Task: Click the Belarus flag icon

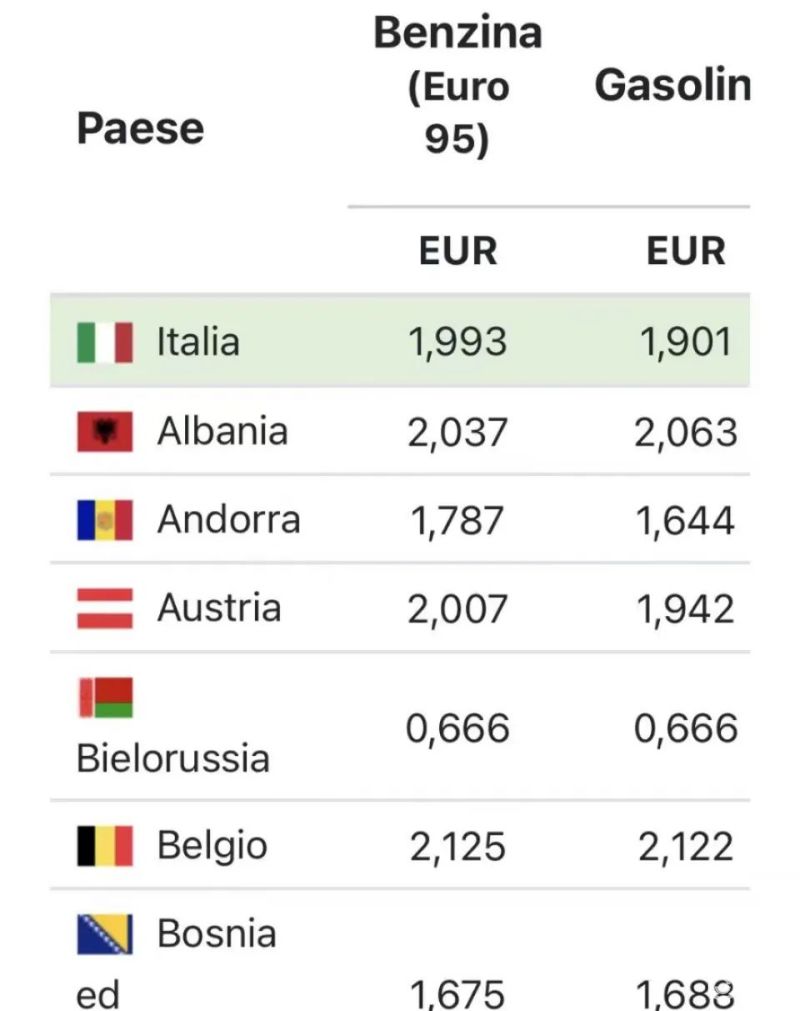Action: [105, 698]
